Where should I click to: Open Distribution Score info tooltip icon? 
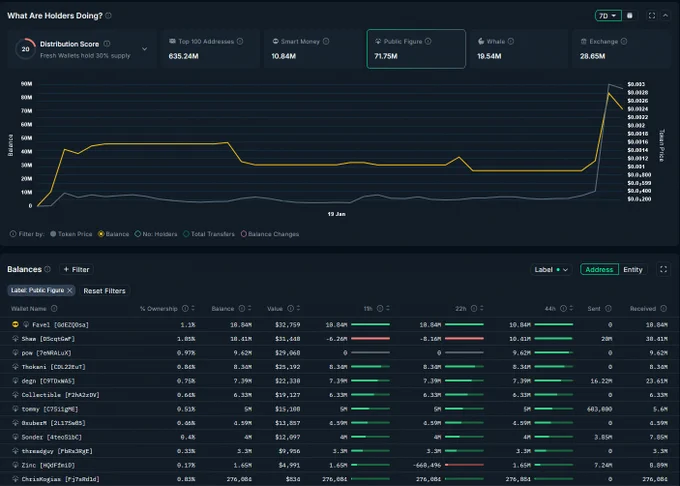107,44
